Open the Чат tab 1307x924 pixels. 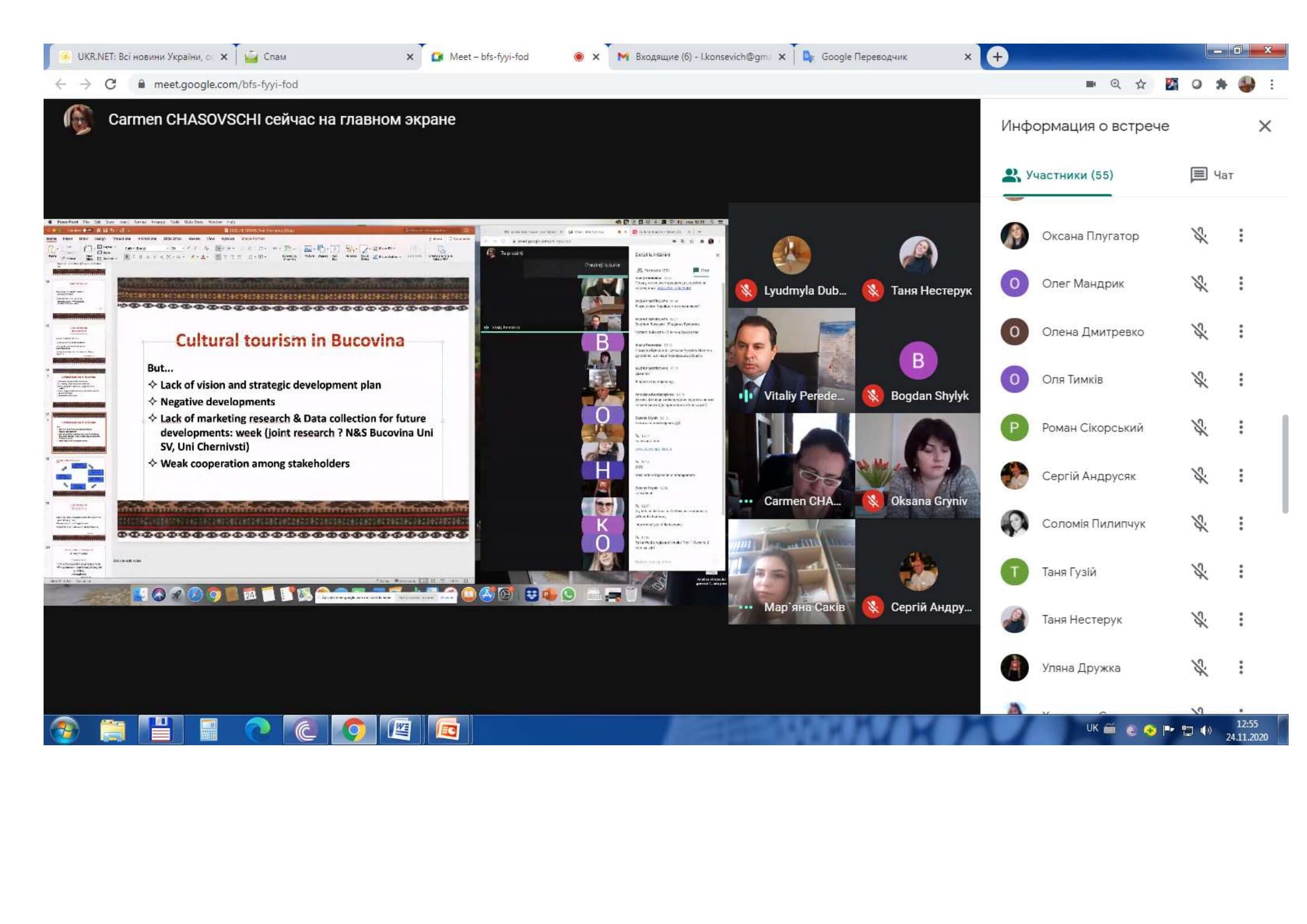(1211, 175)
